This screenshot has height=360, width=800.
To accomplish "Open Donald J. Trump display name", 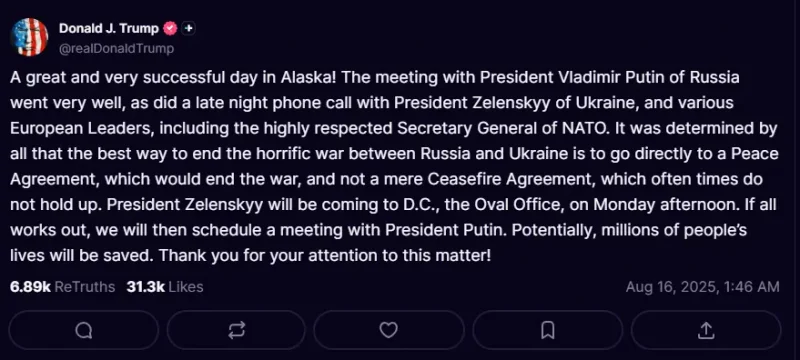I will pyautogui.click(x=109, y=29).
